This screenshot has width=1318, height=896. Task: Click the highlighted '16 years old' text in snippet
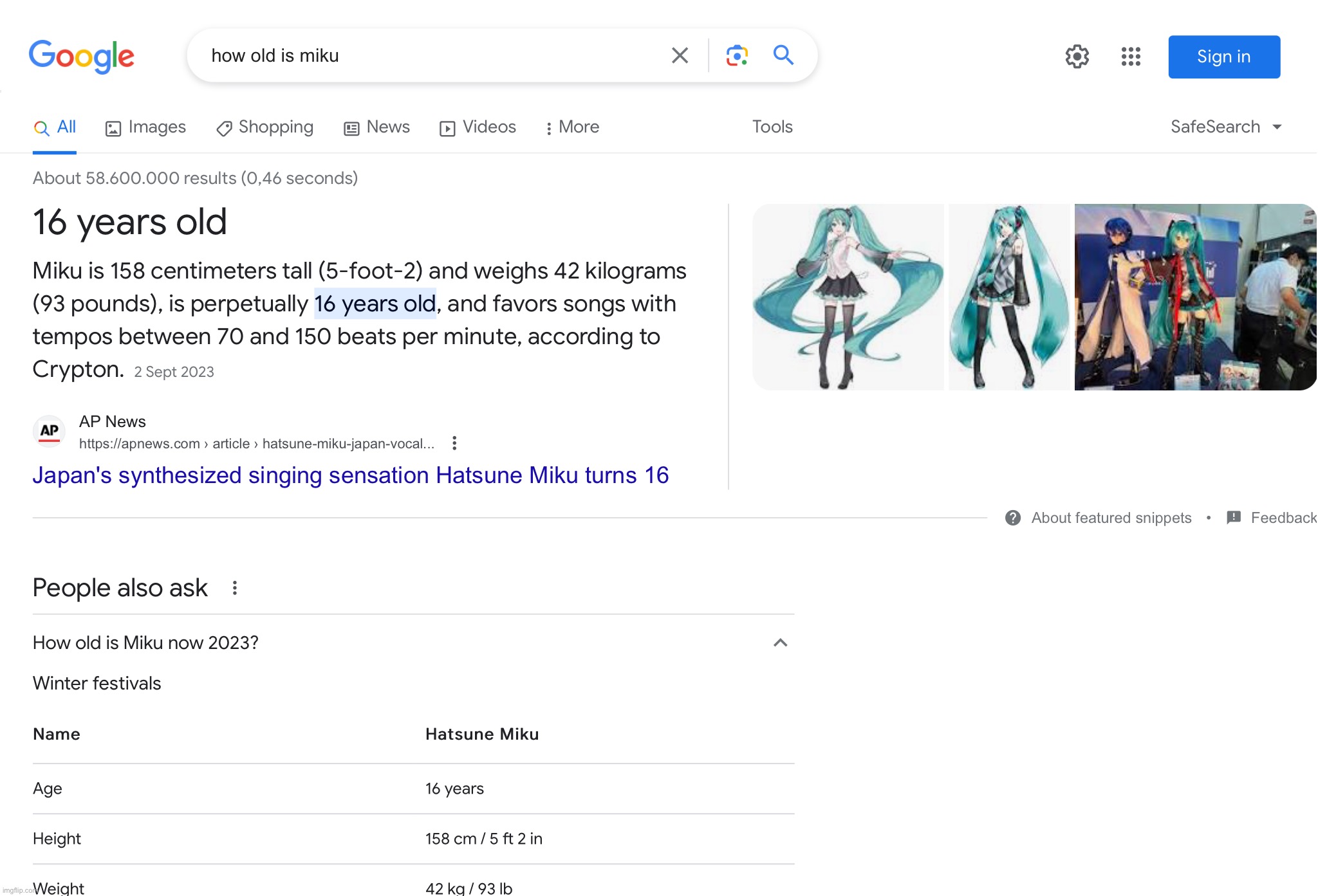tap(375, 304)
